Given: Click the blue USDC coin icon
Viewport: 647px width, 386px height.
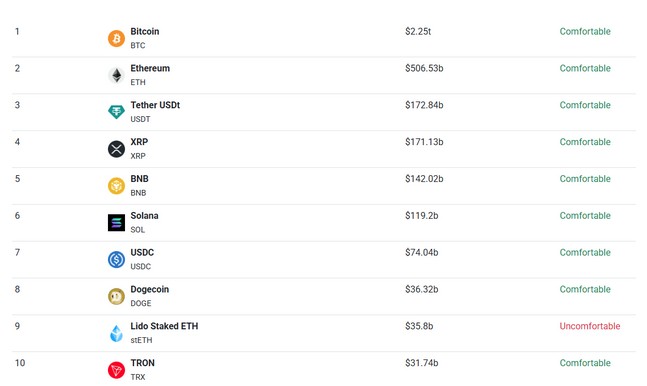Looking at the screenshot, I should [x=116, y=260].
